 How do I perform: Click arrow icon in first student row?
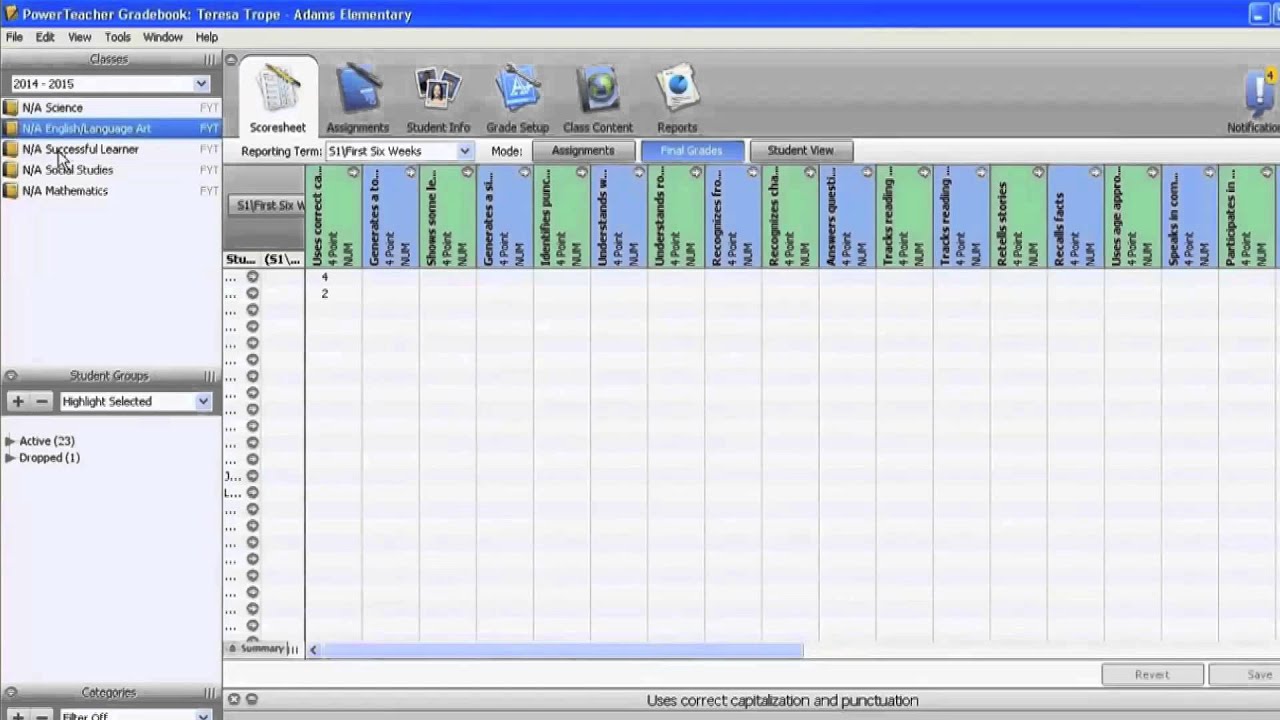click(x=252, y=277)
